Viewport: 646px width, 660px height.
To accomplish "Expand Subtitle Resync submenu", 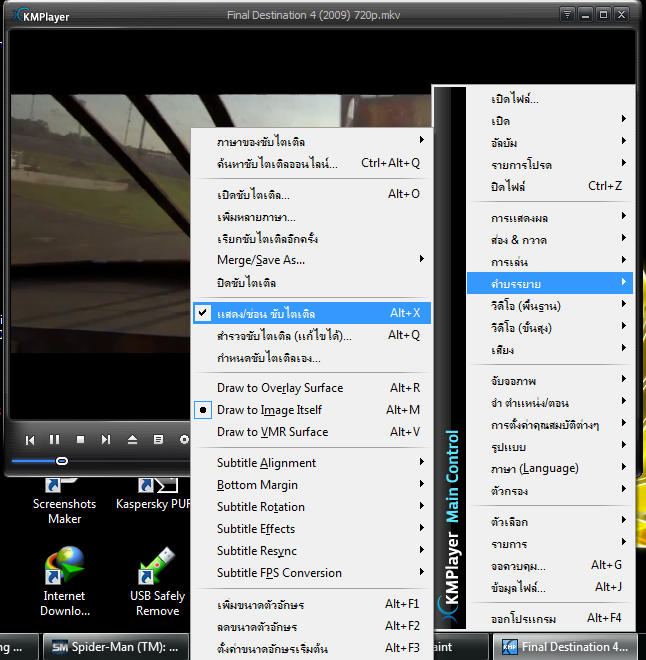I will (x=312, y=551).
